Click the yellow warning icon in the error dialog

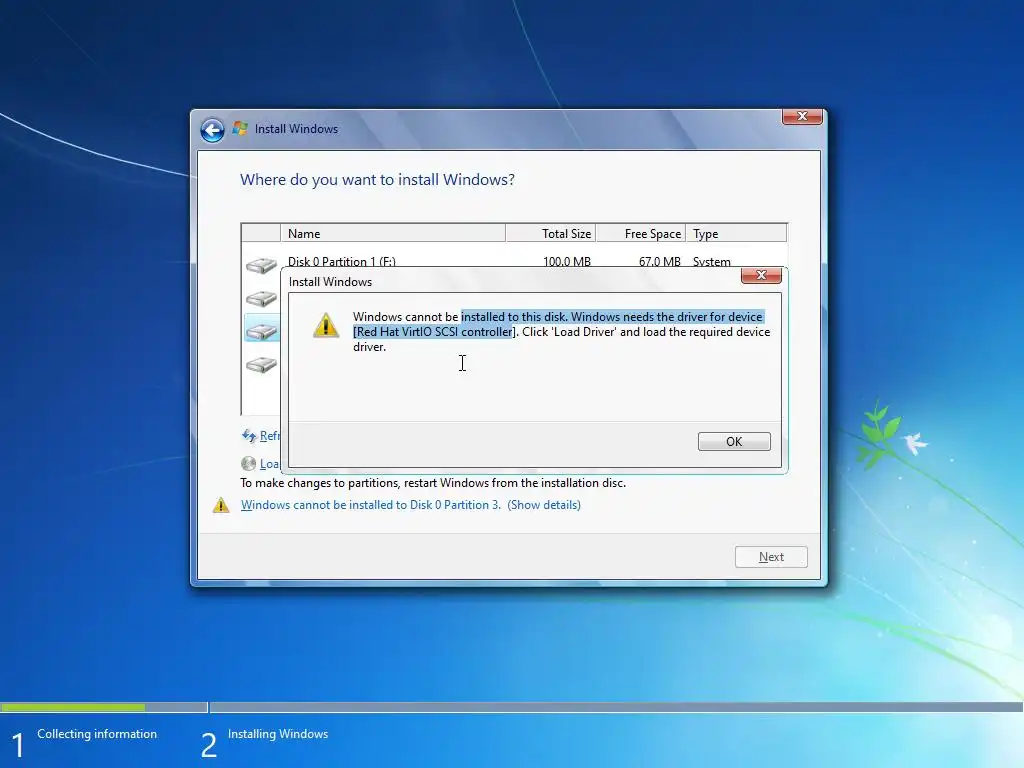326,325
